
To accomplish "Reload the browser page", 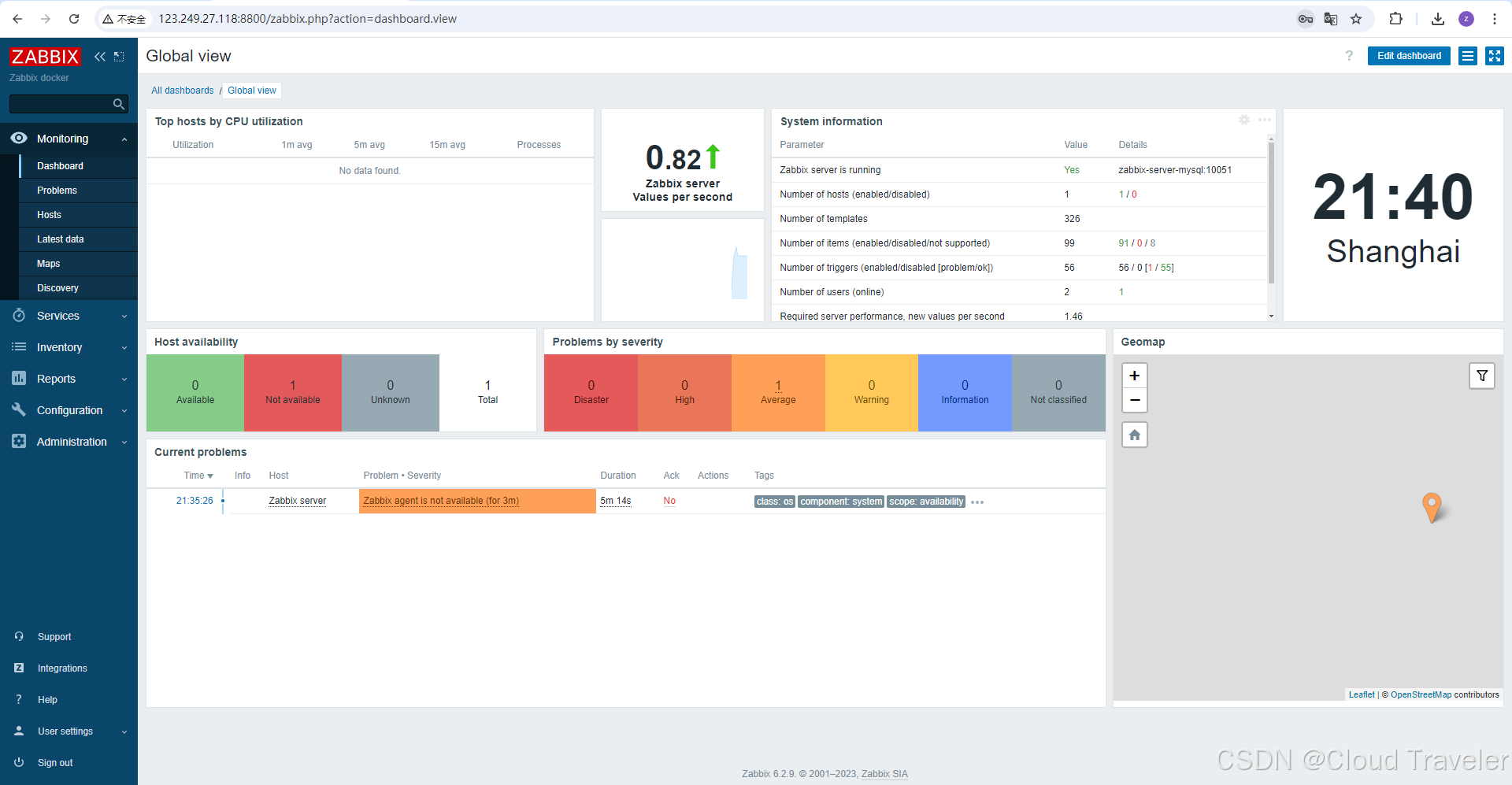I will pyautogui.click(x=74, y=19).
